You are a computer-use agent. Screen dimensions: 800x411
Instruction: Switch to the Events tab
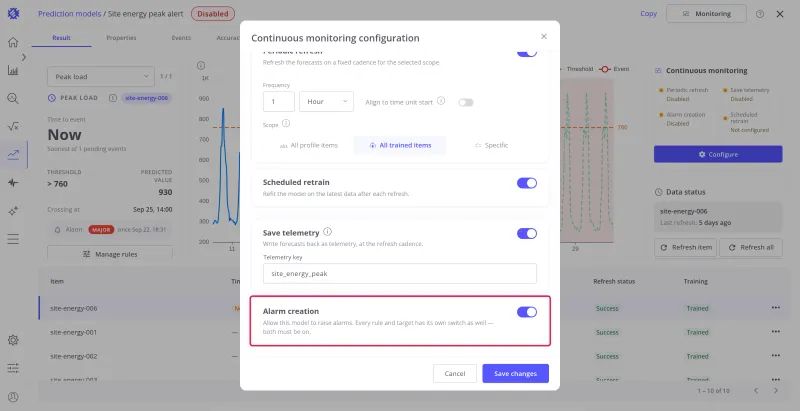point(181,38)
